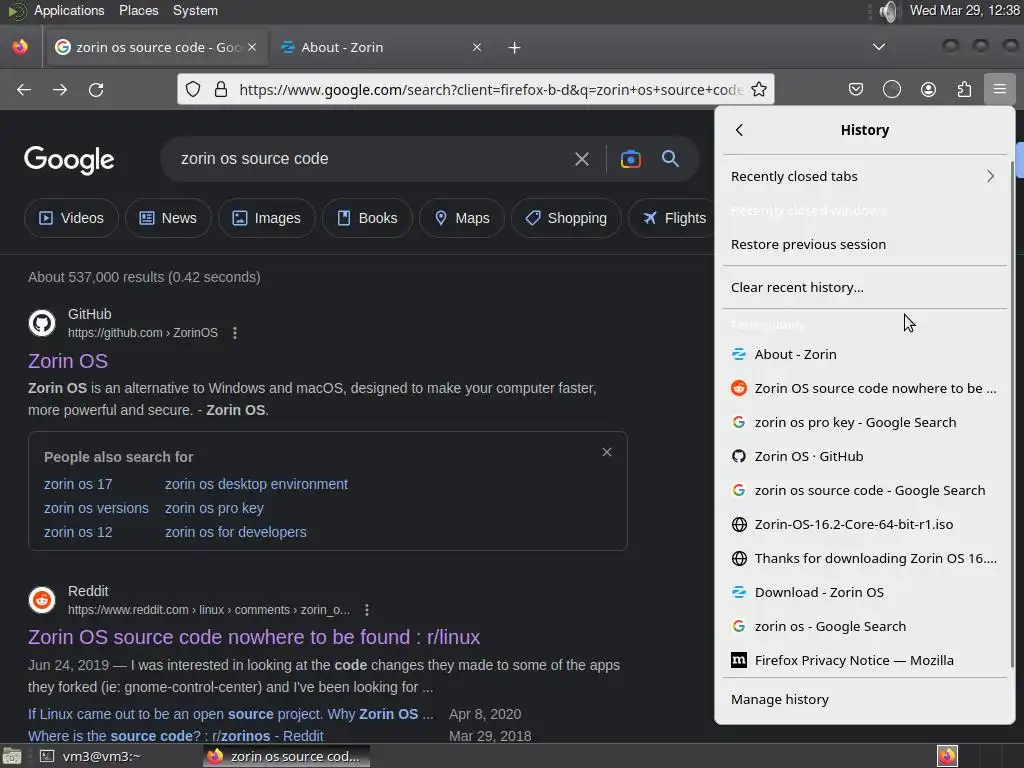This screenshot has height=768, width=1024.
Task: Open the System menu
Action: tap(195, 10)
